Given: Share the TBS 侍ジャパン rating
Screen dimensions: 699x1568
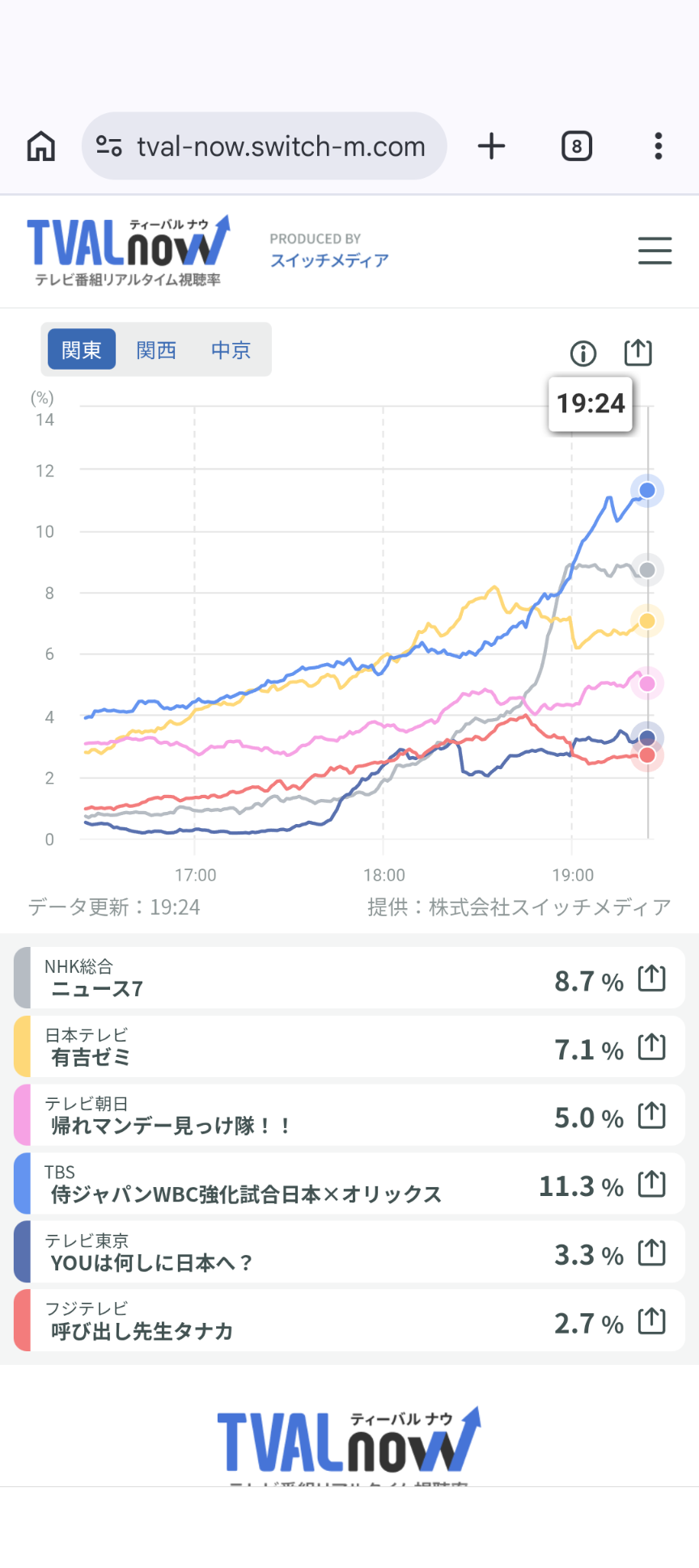Looking at the screenshot, I should point(651,1185).
